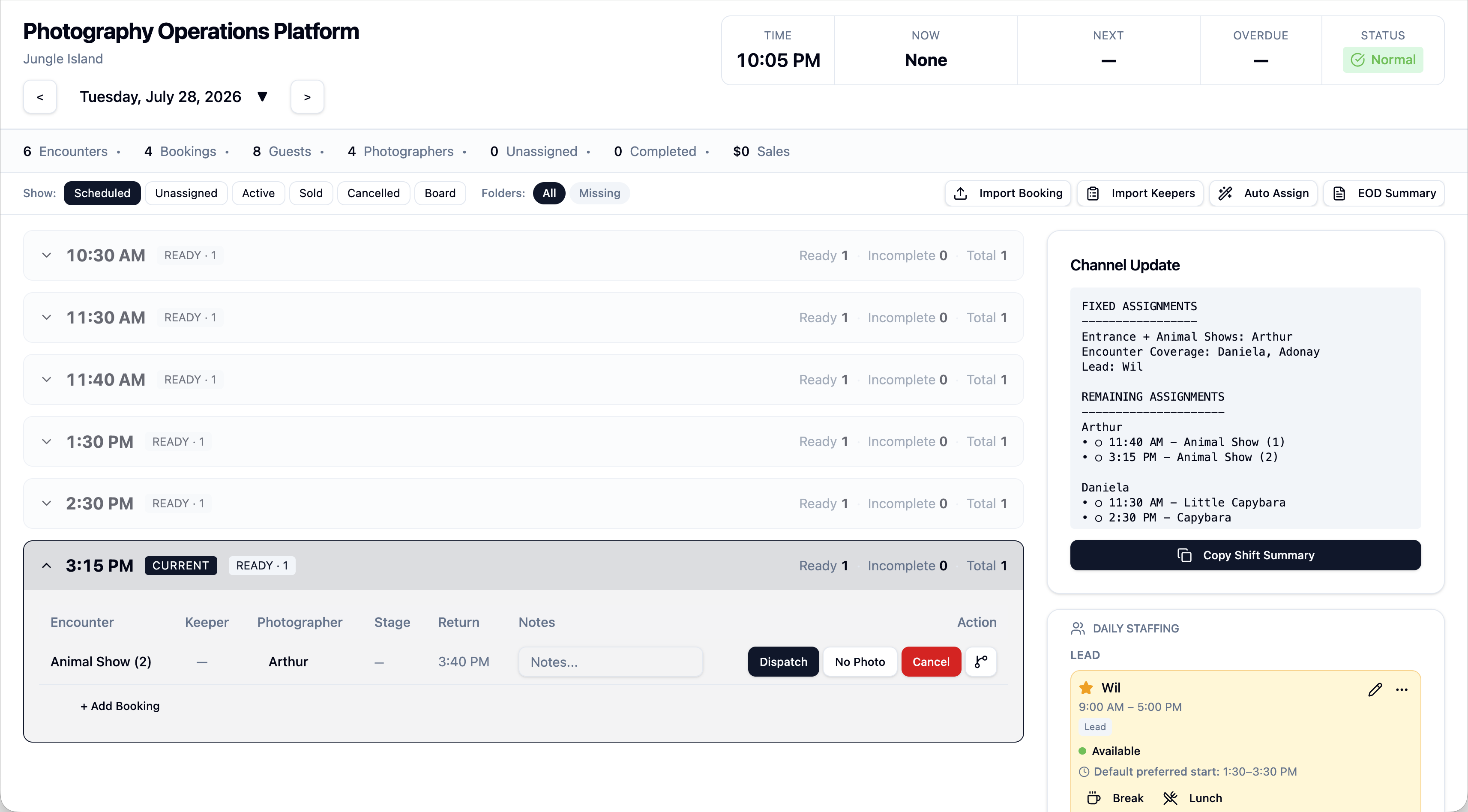The height and width of the screenshot is (812, 1468).
Task: Click the Normal status check icon
Action: coord(1357,60)
